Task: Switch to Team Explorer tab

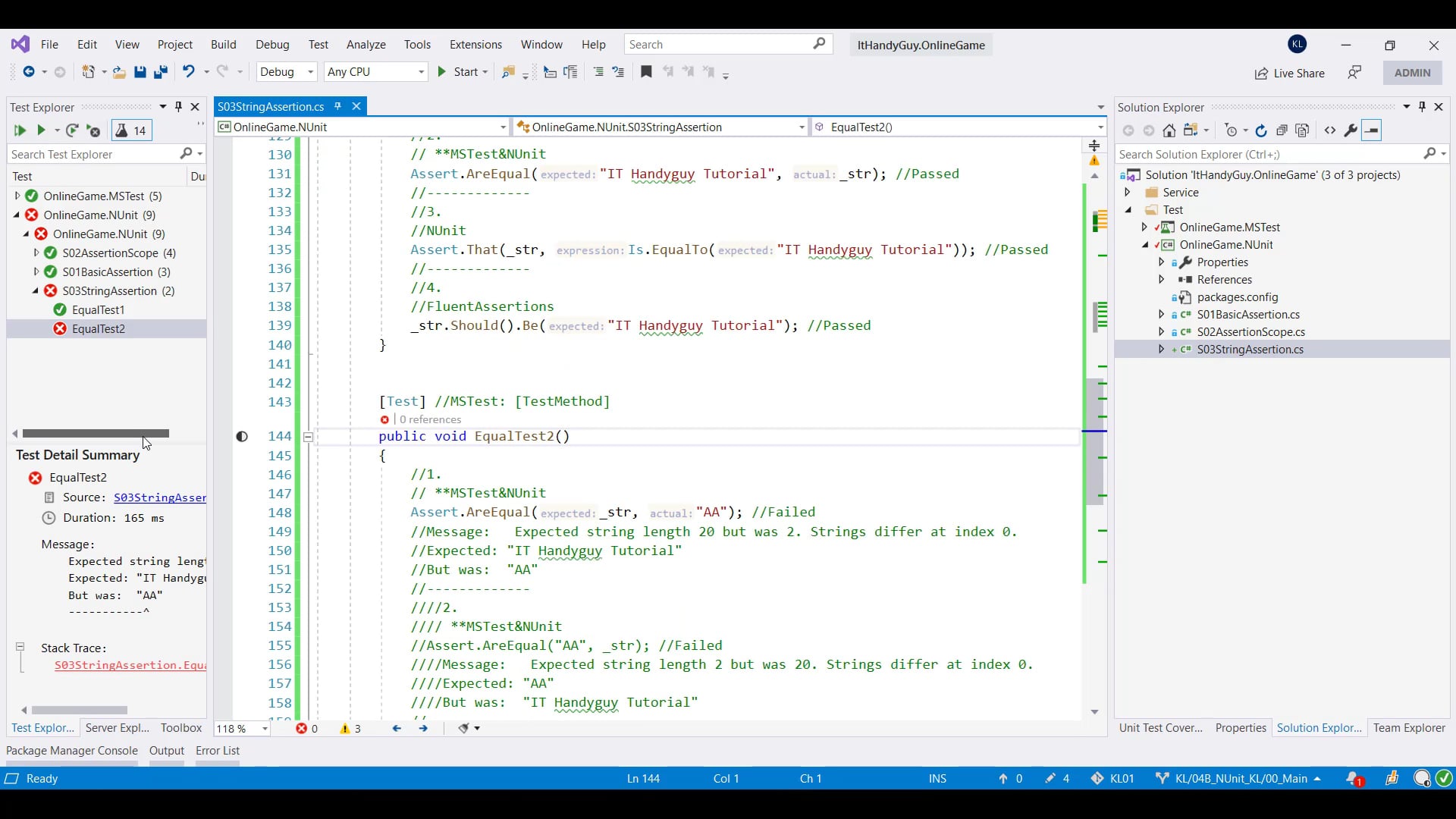Action: pos(1408,728)
